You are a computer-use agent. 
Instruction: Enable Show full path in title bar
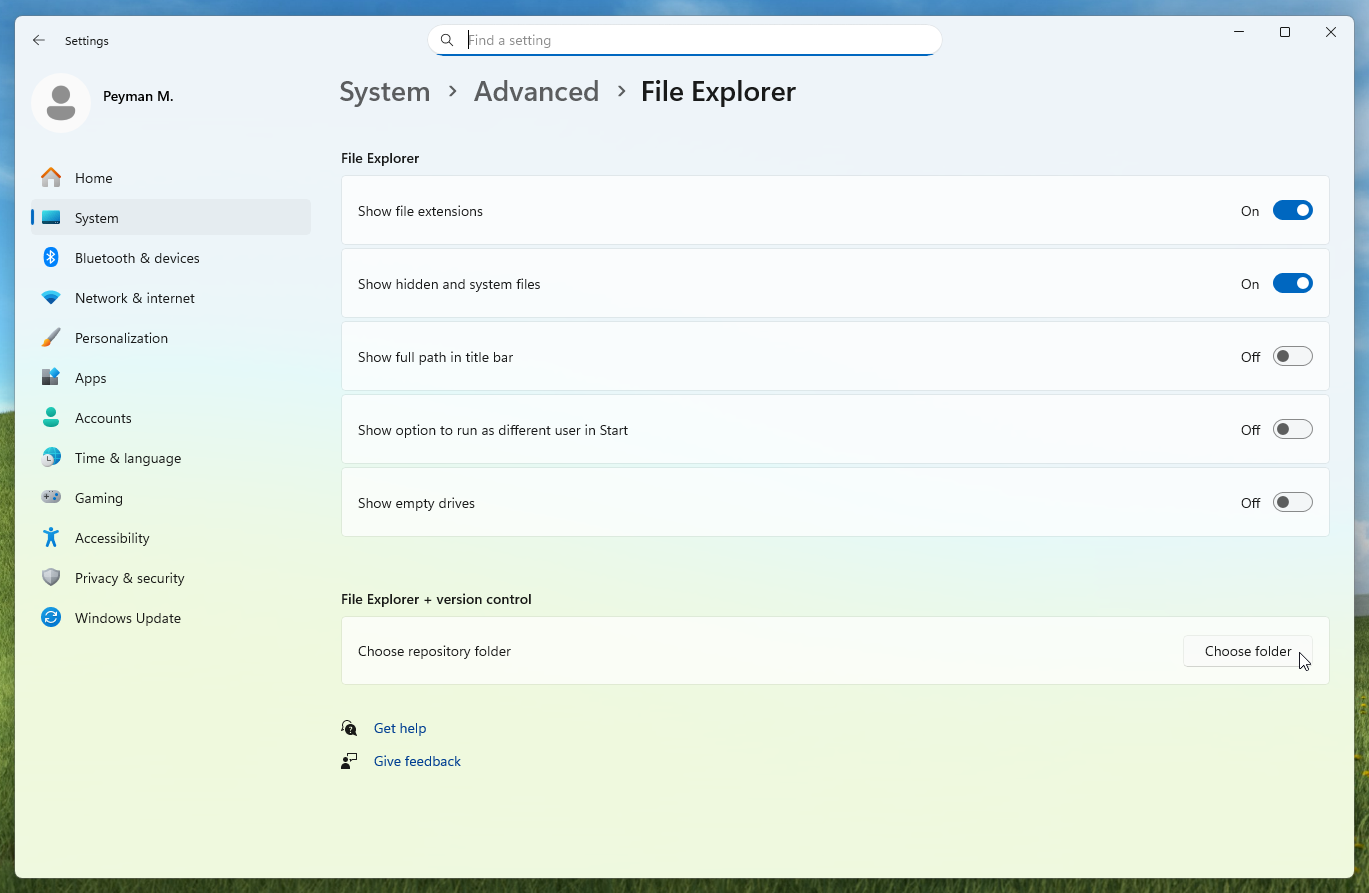point(1292,357)
